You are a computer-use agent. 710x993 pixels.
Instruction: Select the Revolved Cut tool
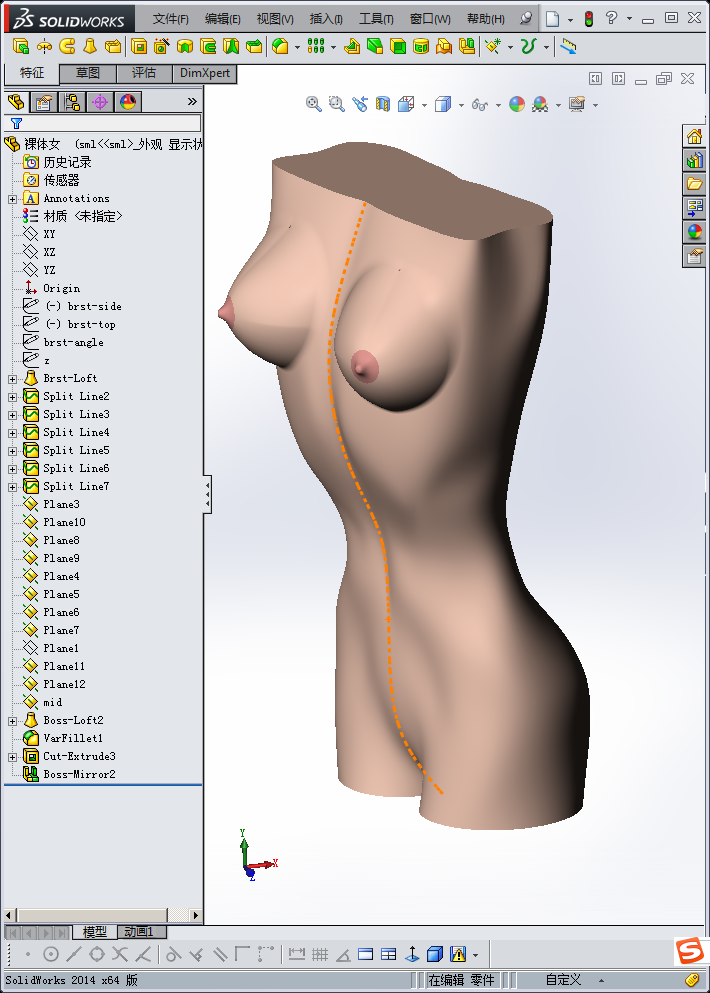click(185, 46)
